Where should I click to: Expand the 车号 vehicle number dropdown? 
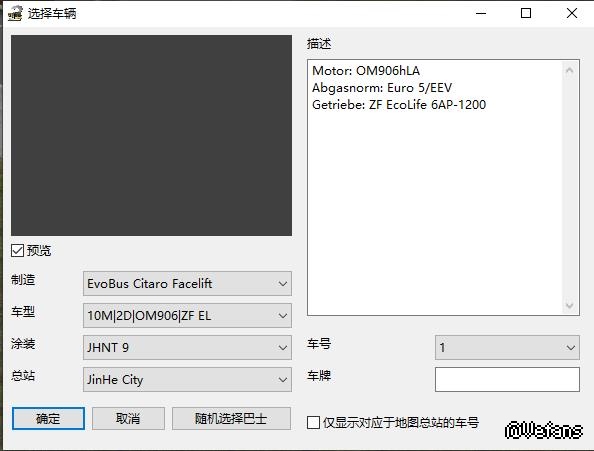click(507, 347)
